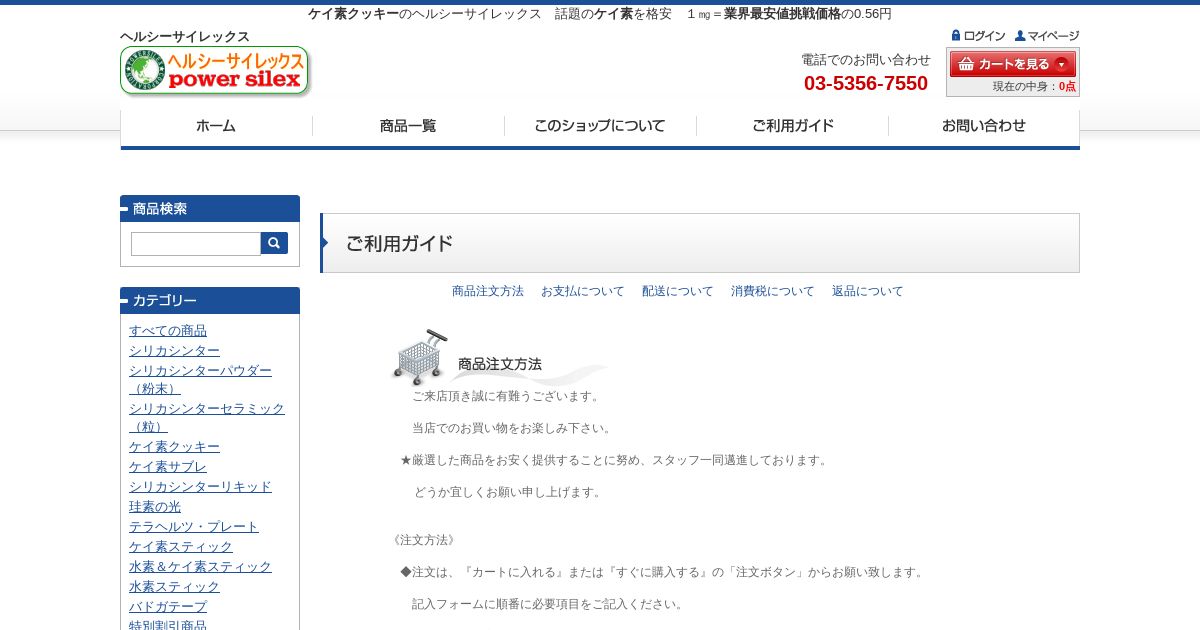Open the ホーム navigation tab

tap(216, 126)
